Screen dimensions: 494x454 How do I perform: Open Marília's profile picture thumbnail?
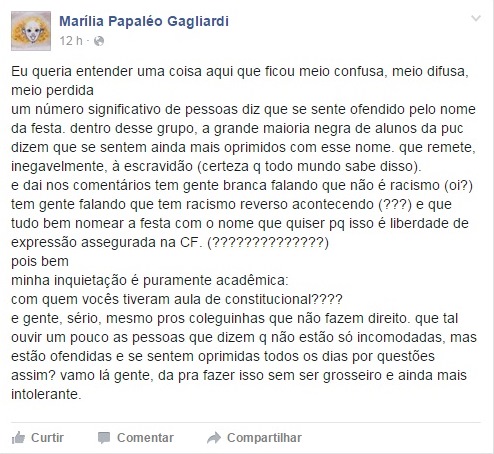pyautogui.click(x=31, y=31)
